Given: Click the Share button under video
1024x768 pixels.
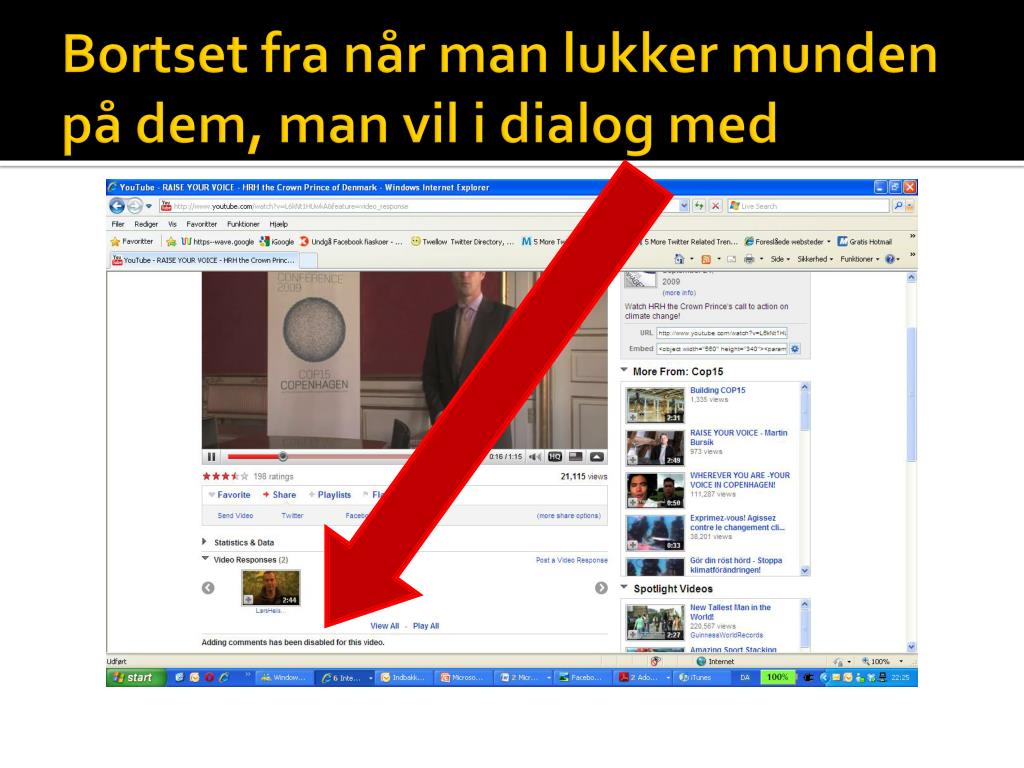Looking at the screenshot, I should [x=280, y=495].
